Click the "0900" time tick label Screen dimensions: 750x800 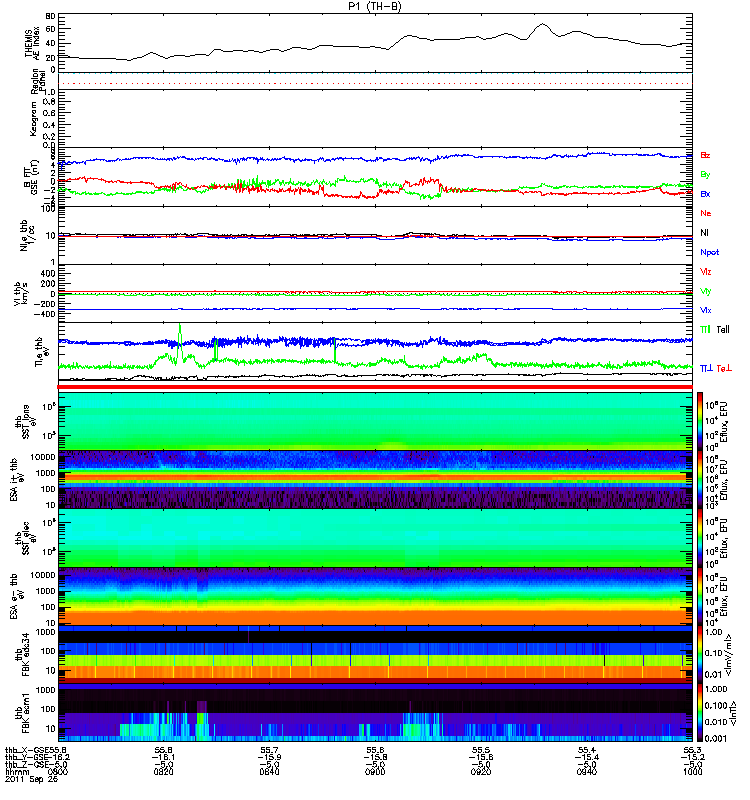(x=375, y=772)
